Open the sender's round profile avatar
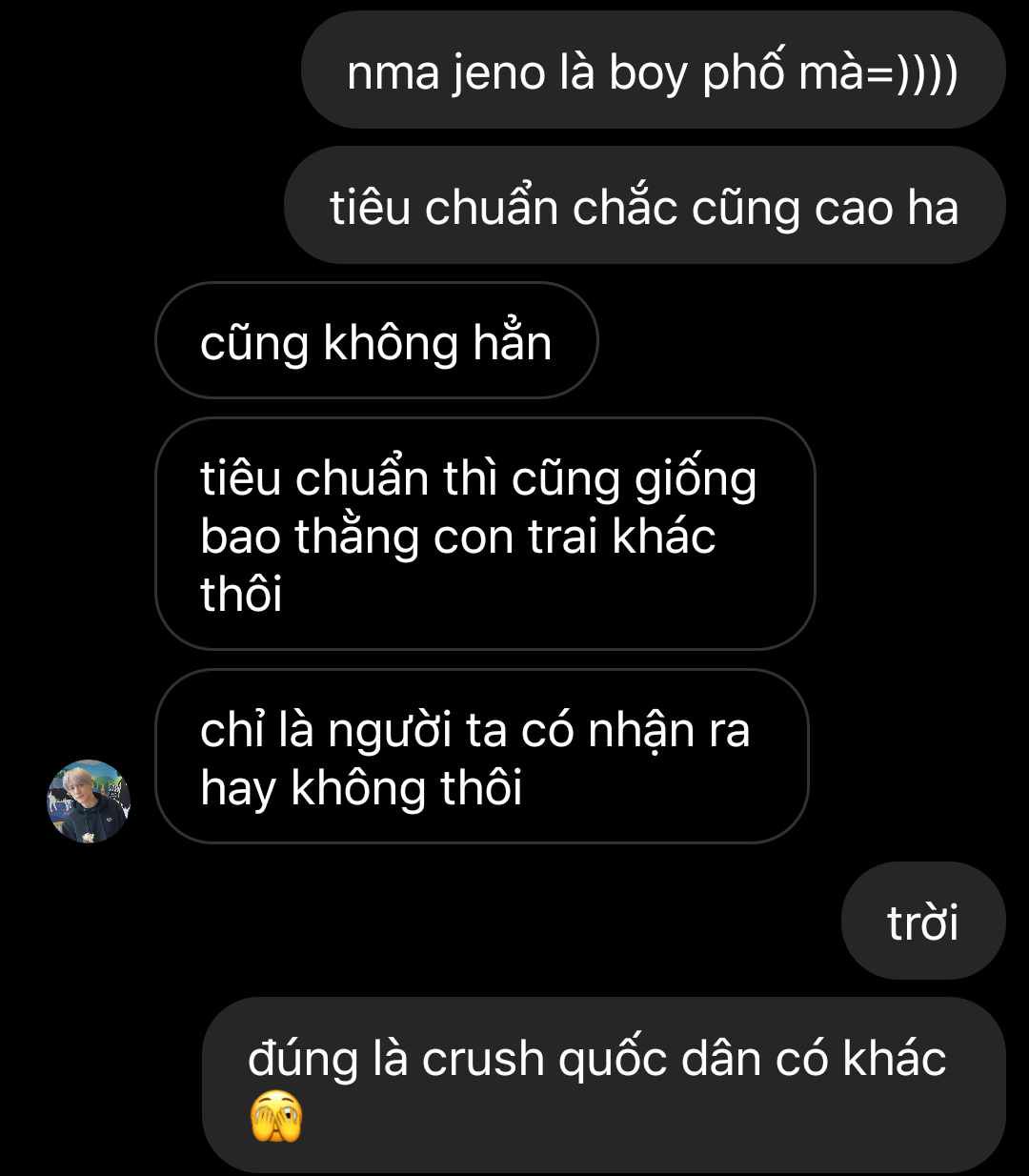The image size is (1029, 1176). (x=89, y=801)
